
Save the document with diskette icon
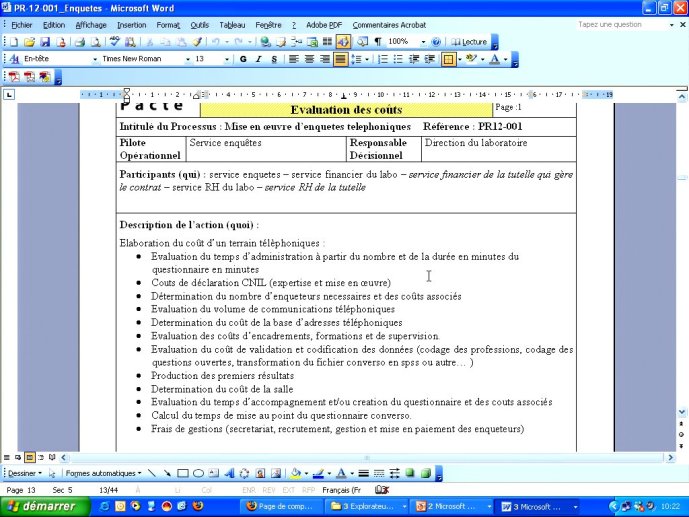(x=45, y=42)
